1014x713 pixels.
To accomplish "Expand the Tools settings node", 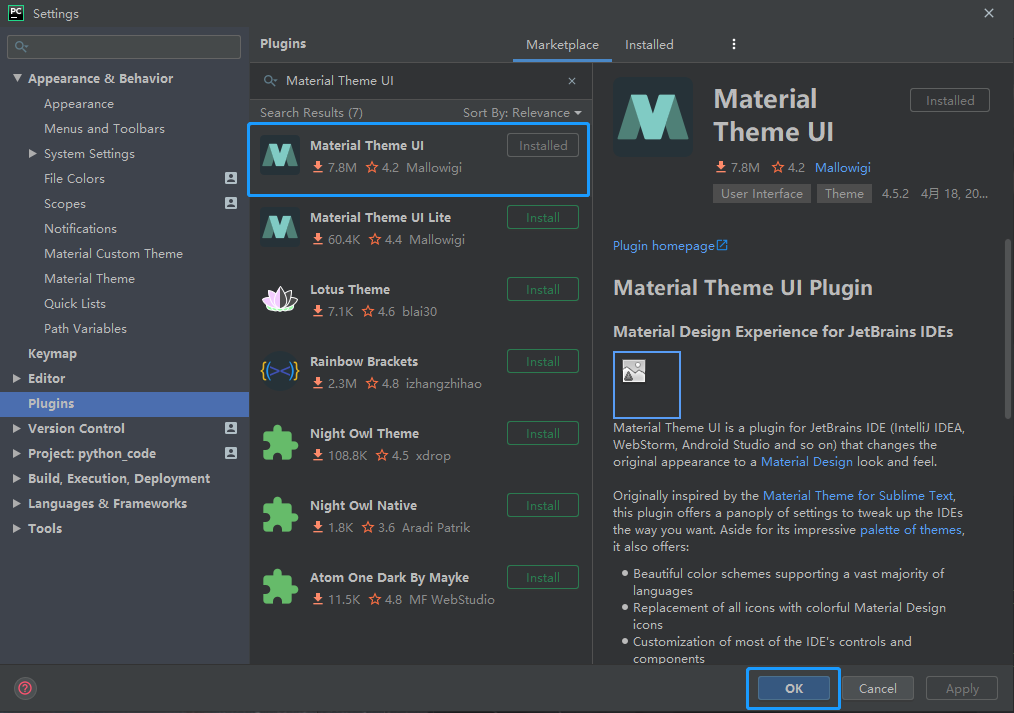I will [17, 528].
